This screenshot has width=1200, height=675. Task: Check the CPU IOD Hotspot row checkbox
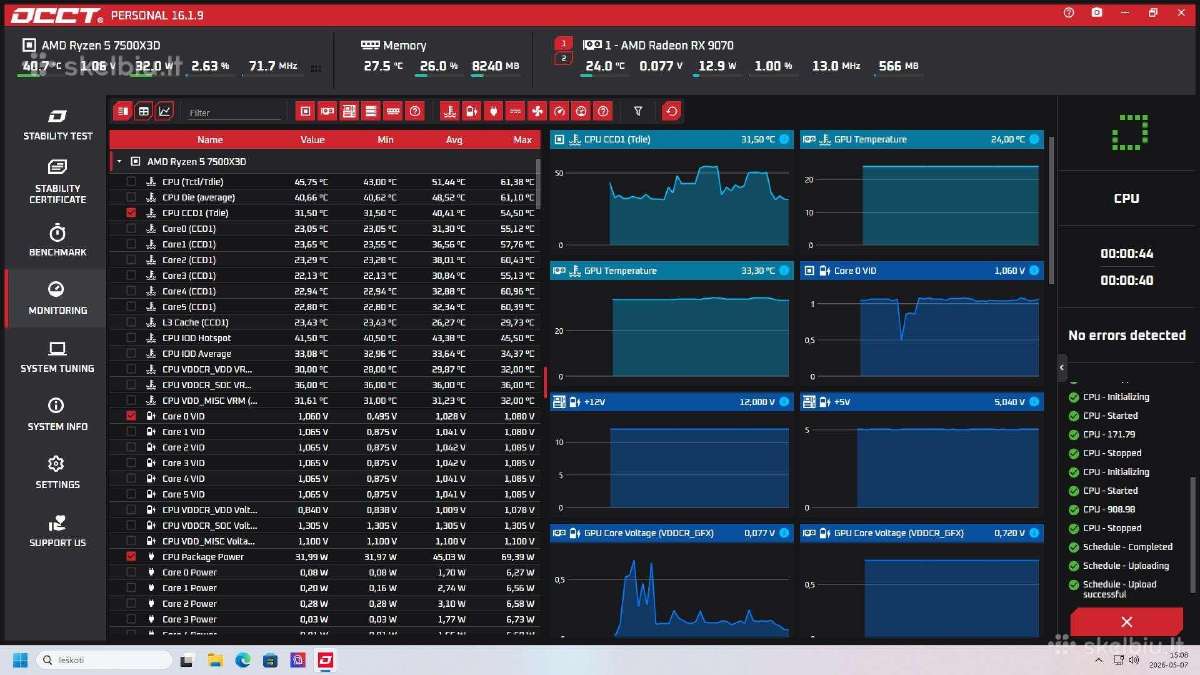pos(131,338)
